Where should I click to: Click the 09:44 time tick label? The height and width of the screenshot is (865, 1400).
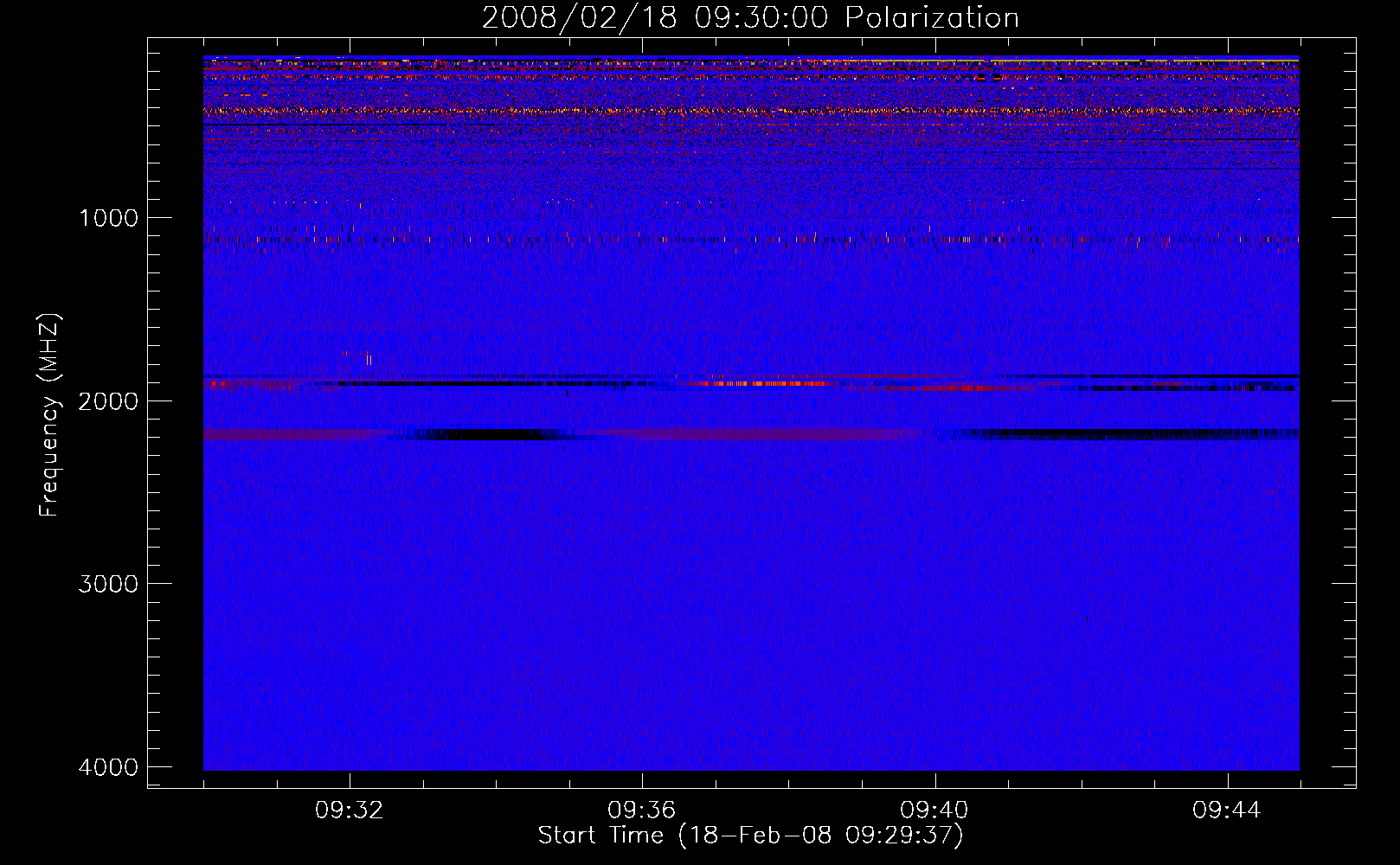[1227, 811]
